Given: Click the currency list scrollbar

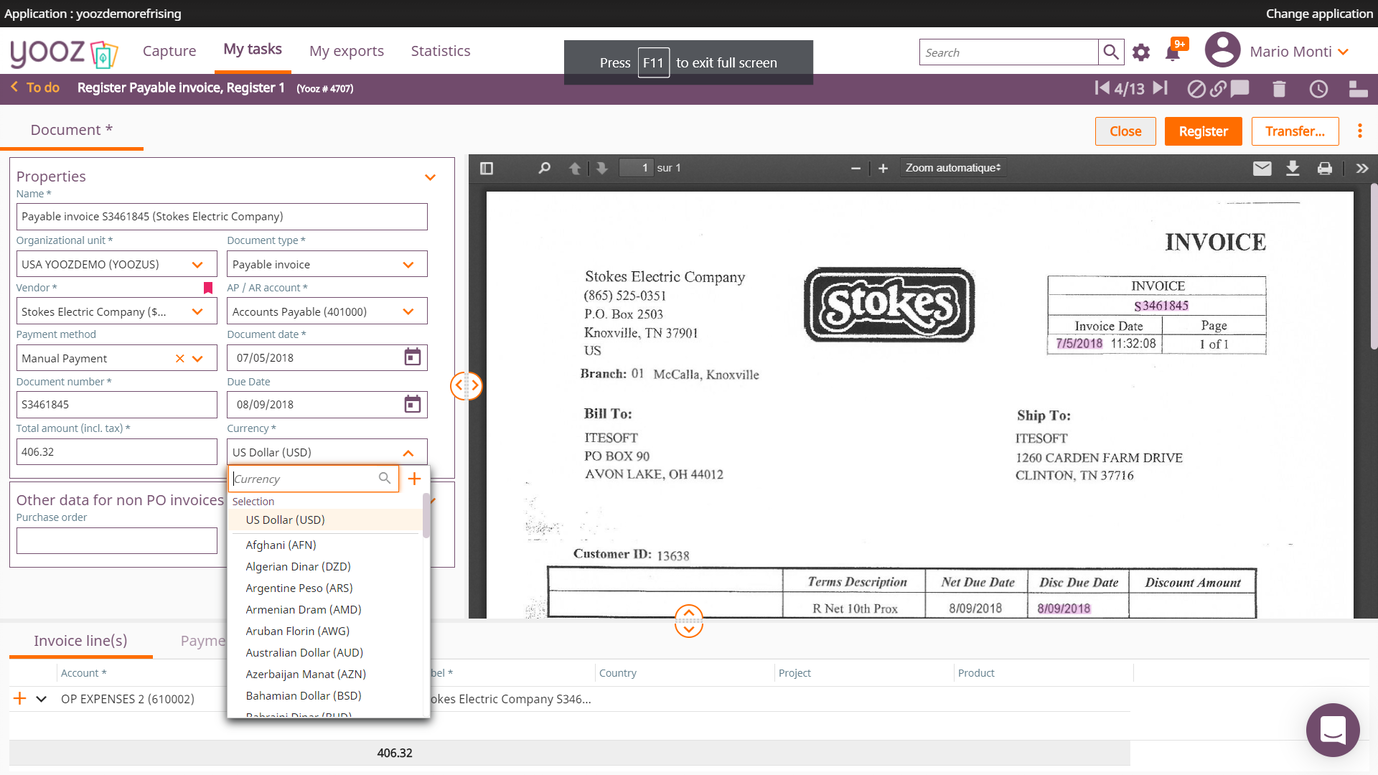Looking at the screenshot, I should (x=426, y=515).
